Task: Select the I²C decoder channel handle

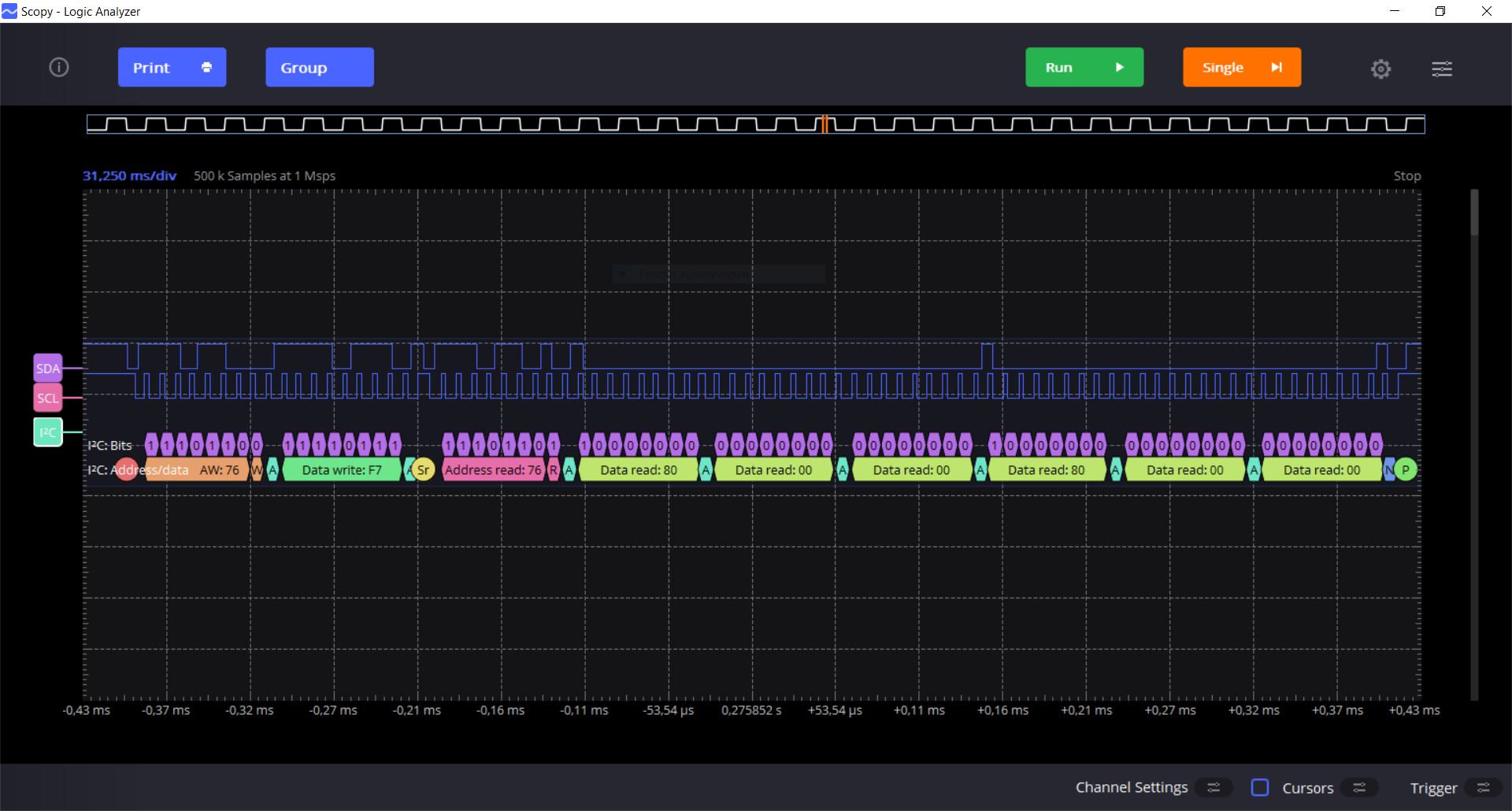Action: click(48, 432)
